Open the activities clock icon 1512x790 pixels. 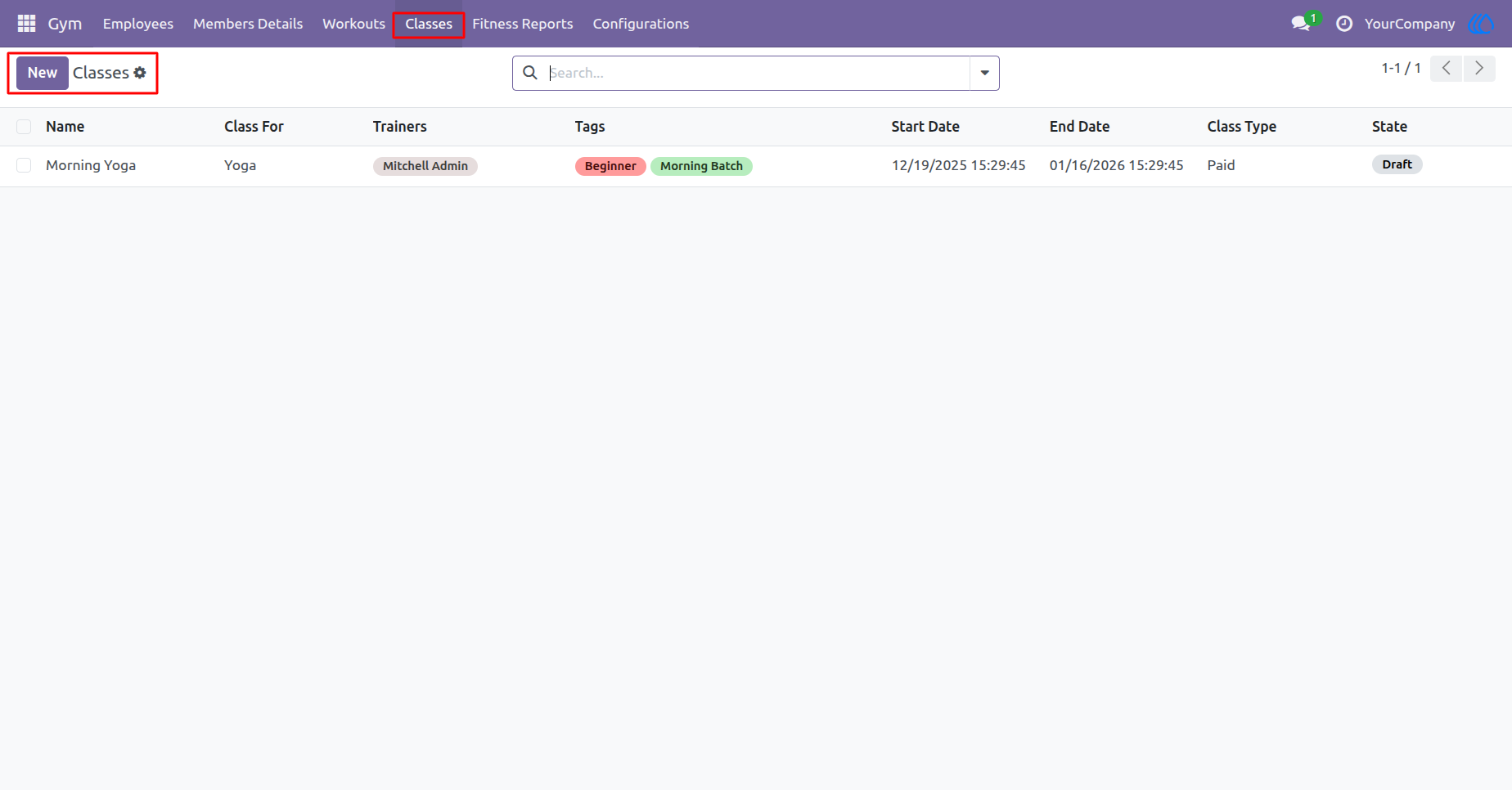[1344, 24]
